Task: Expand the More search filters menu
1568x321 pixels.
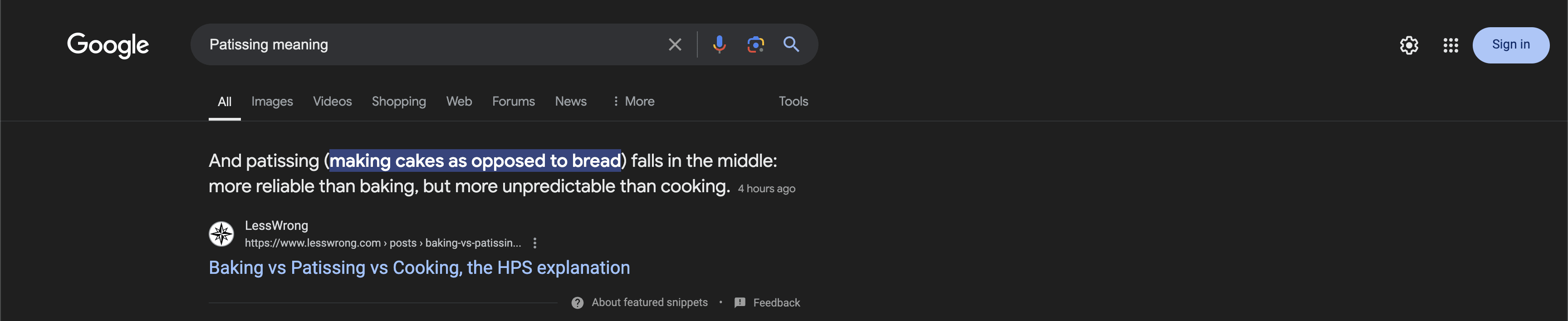Action: coord(633,102)
